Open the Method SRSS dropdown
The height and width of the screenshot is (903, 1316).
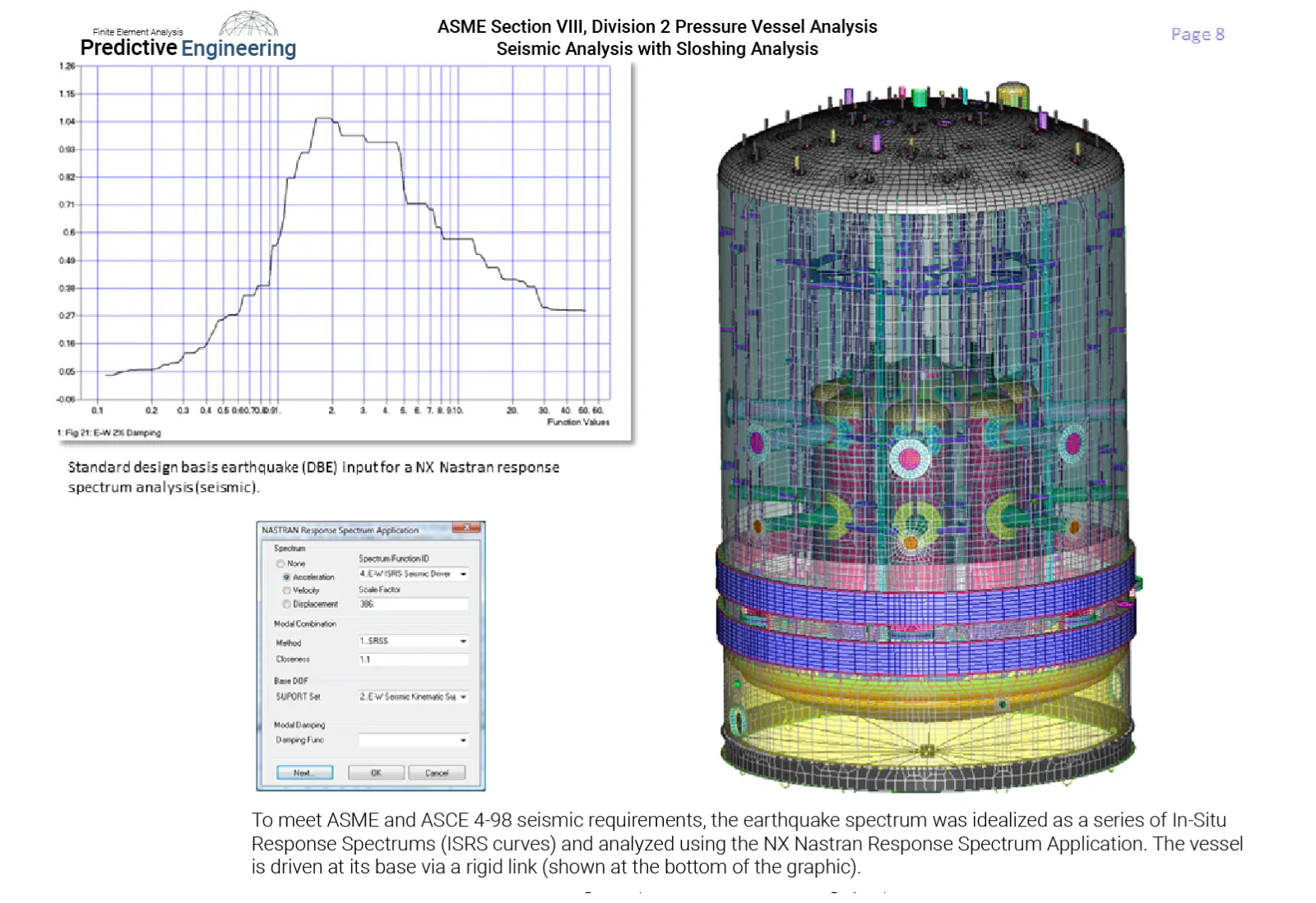point(414,641)
